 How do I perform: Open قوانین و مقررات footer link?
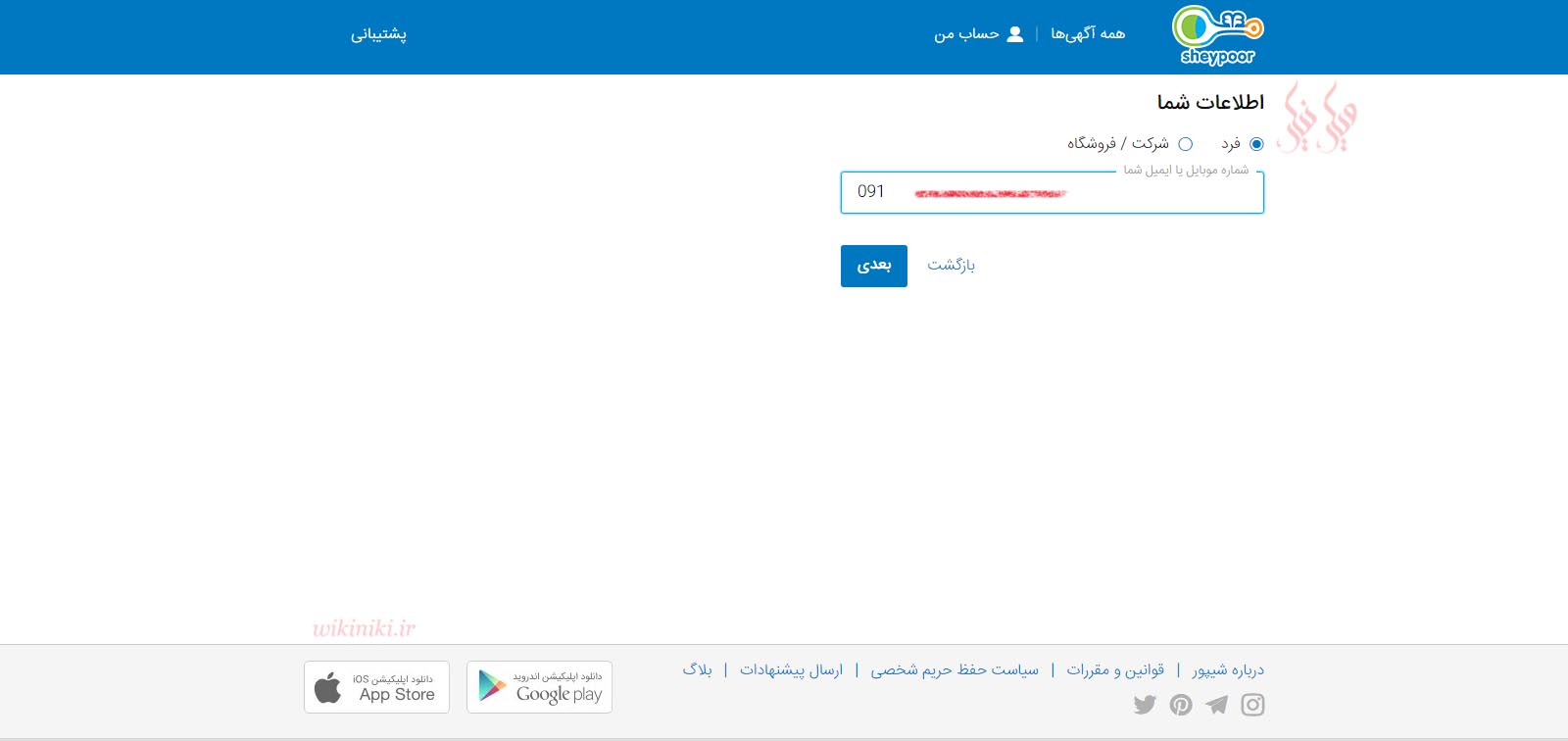(1115, 670)
